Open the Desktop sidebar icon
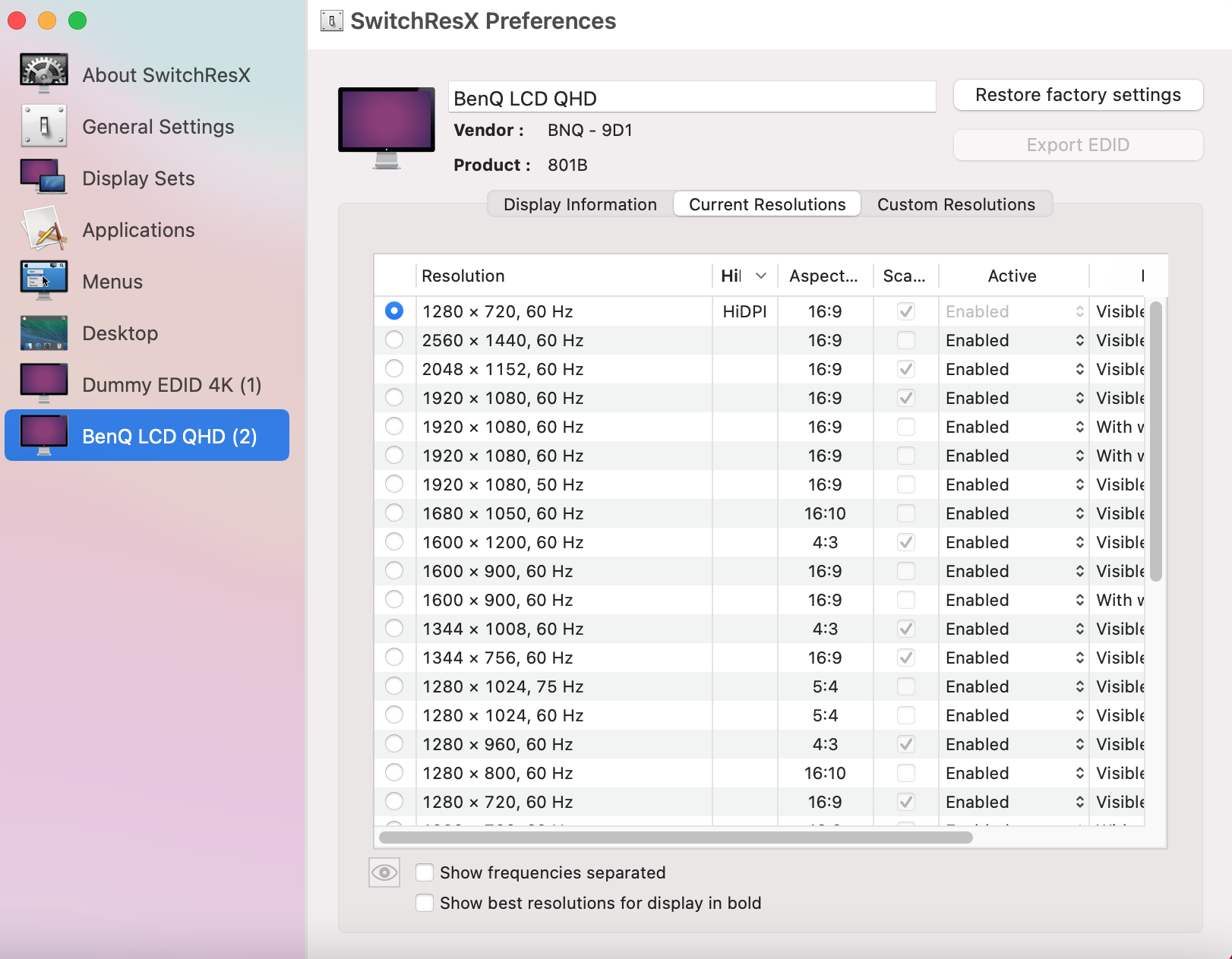1232x959 pixels. pos(44,333)
